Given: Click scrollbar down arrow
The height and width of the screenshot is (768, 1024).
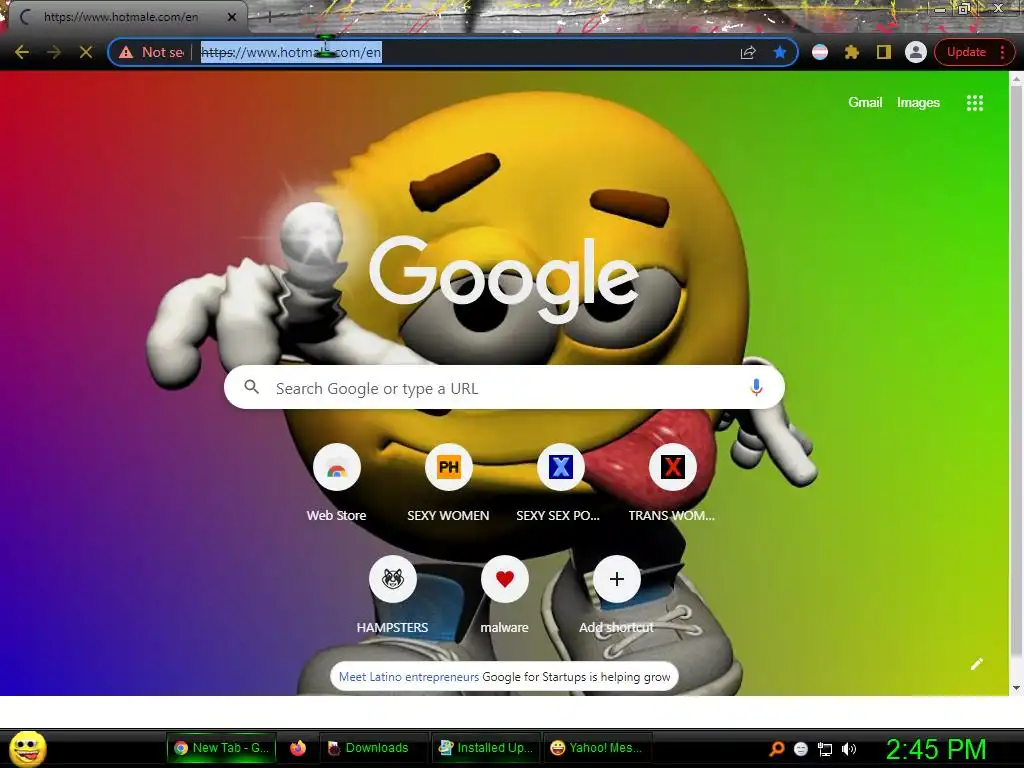Looking at the screenshot, I should pyautogui.click(x=1016, y=688).
